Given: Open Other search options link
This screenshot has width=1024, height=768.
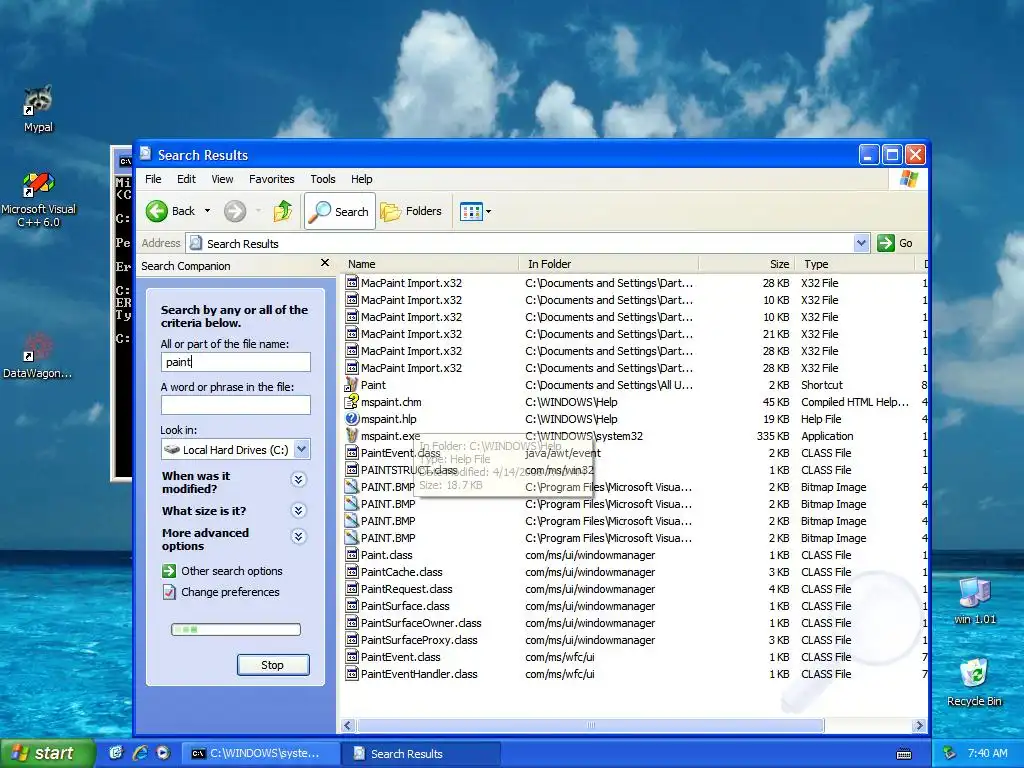Looking at the screenshot, I should [232, 571].
